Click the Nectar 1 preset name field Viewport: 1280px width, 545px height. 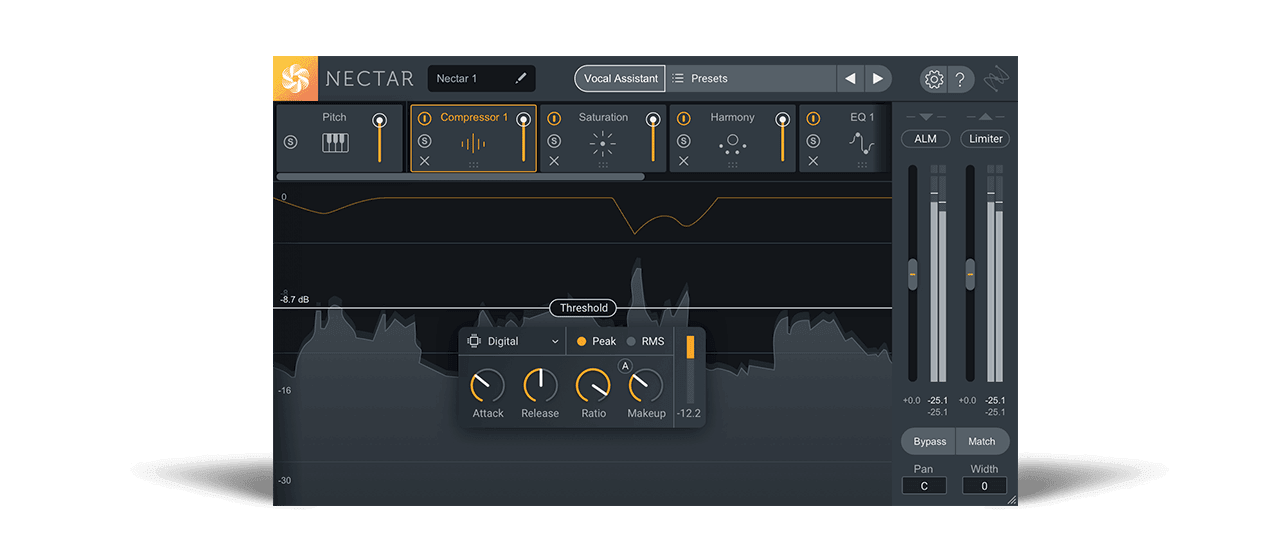[x=481, y=78]
